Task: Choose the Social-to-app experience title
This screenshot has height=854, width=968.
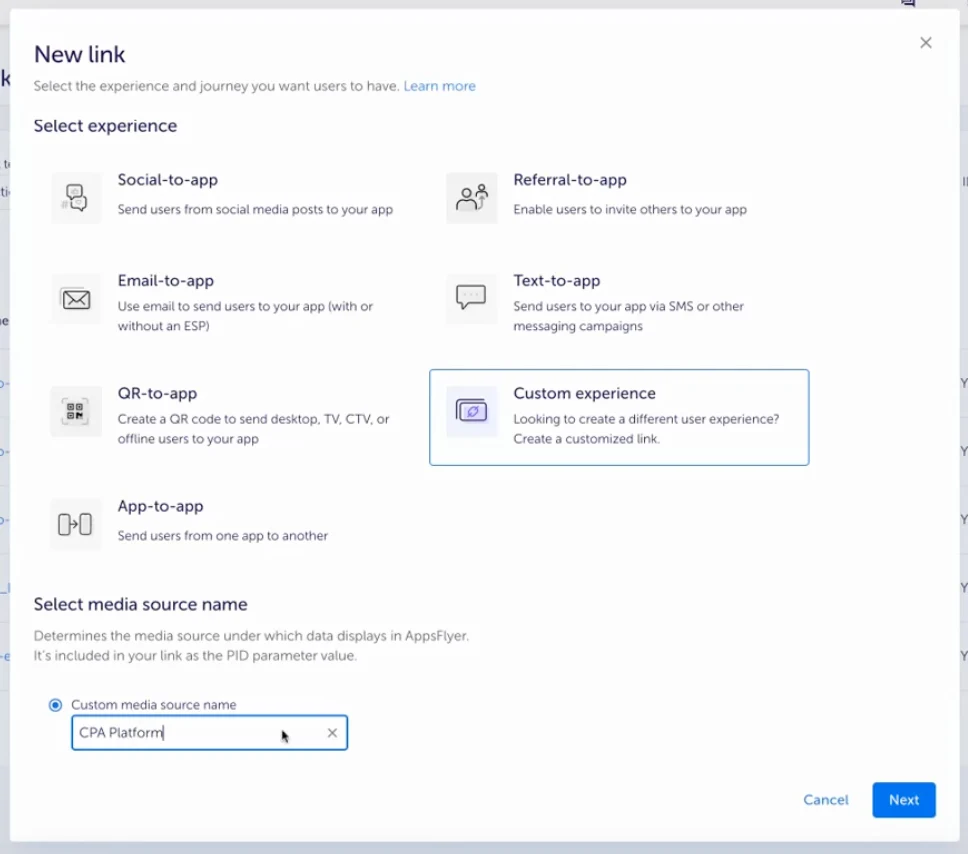Action: click(x=167, y=180)
